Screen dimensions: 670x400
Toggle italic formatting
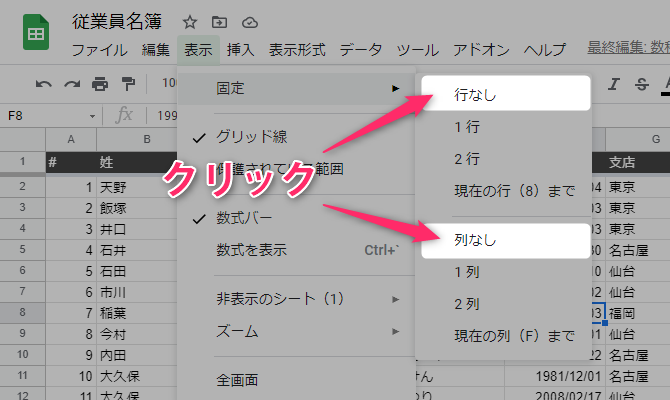(614, 84)
